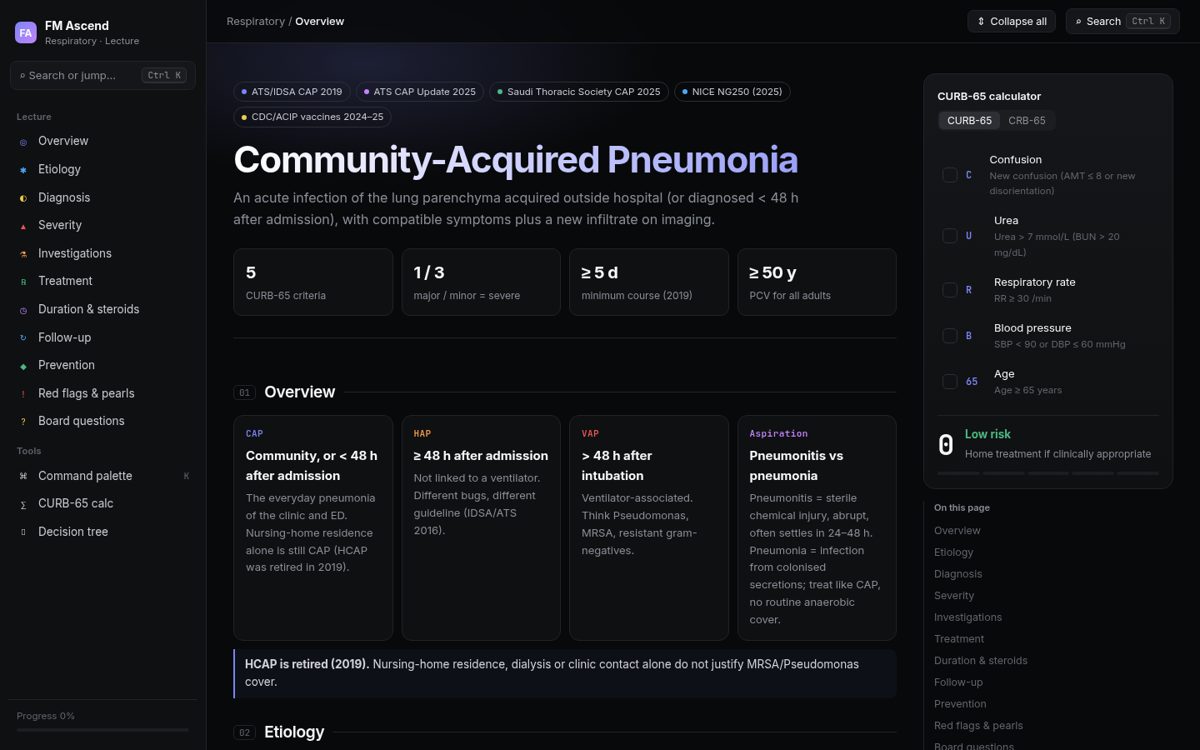
Task: Launch Command palette from its sidebar icon
Action: pyautogui.click(x=23, y=477)
